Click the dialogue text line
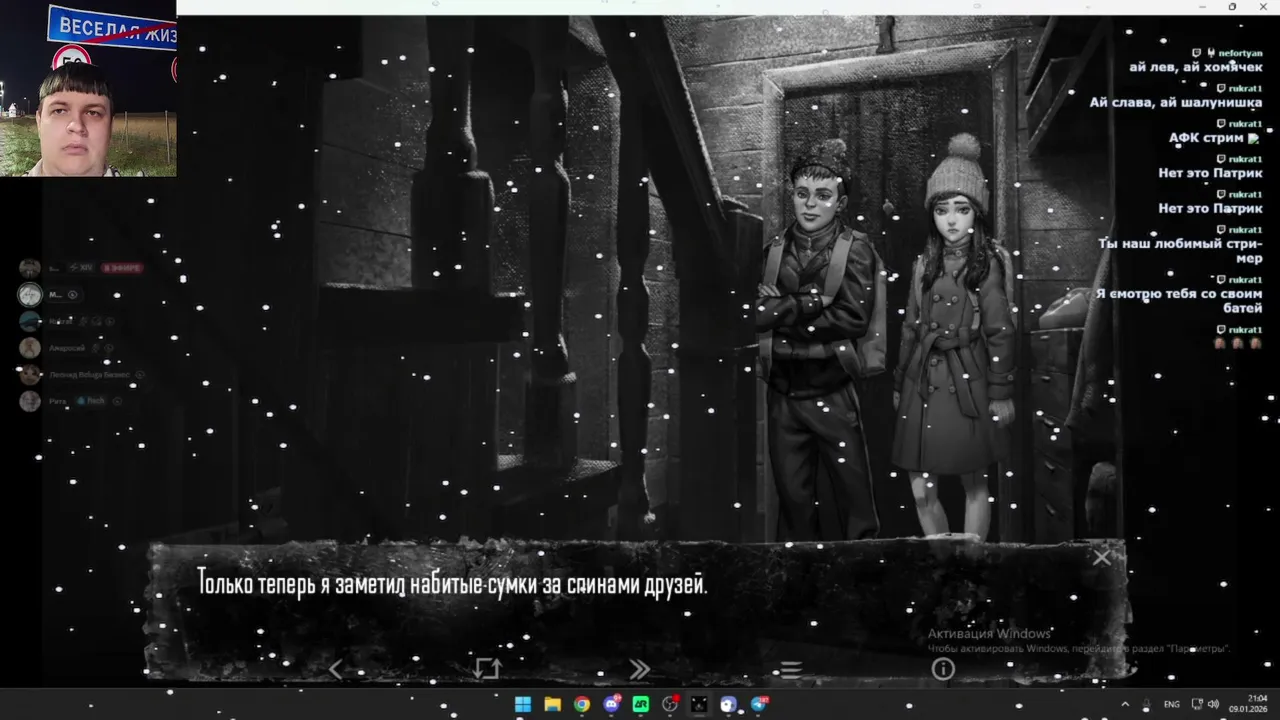The image size is (1280, 720). [452, 584]
